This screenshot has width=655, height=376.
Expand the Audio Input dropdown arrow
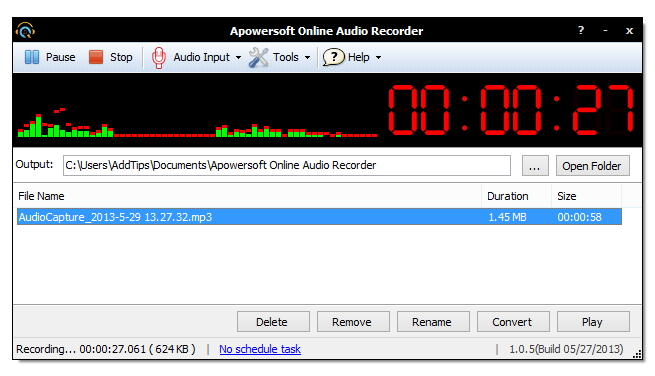click(239, 58)
